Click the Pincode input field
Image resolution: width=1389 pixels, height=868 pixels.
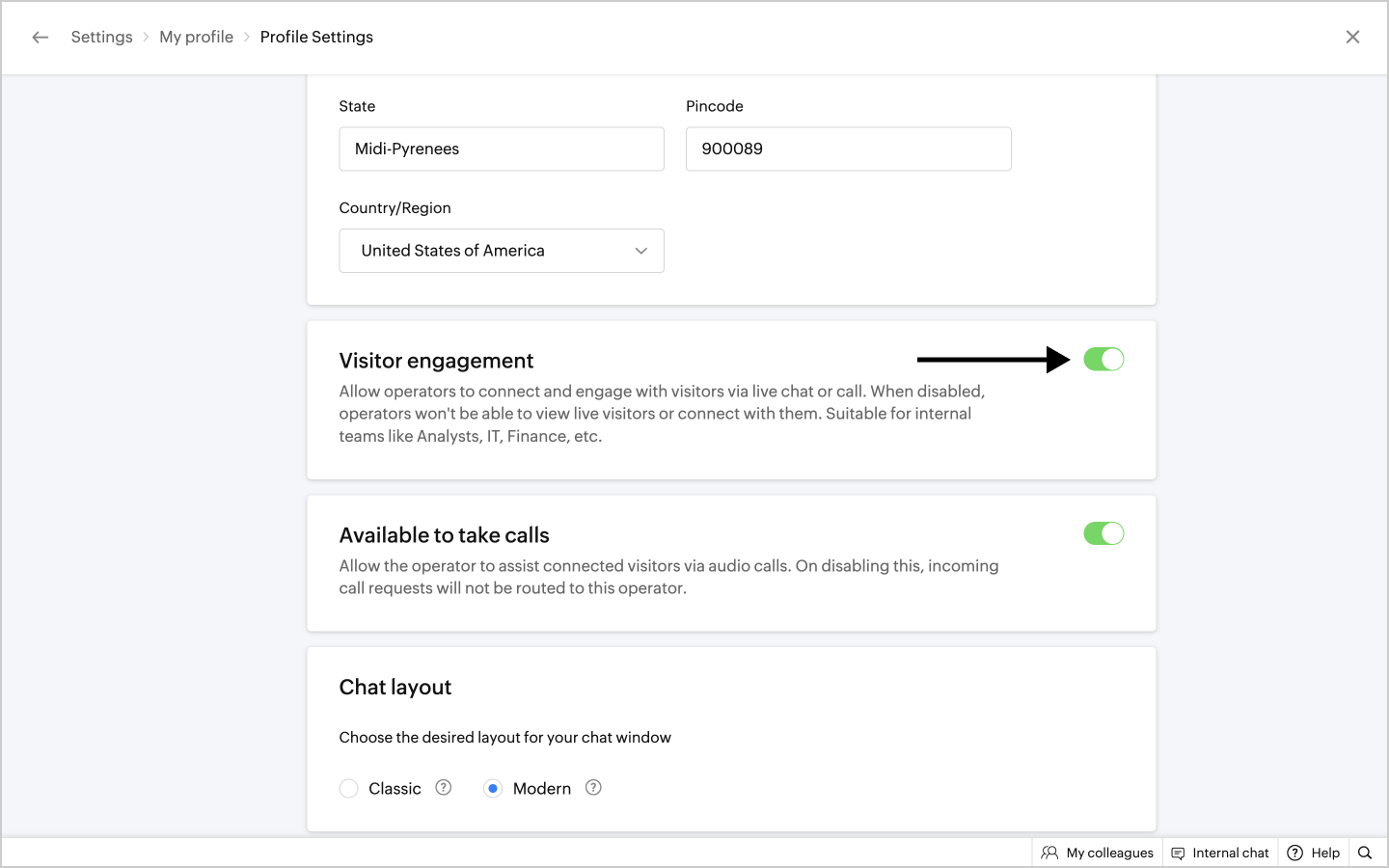click(x=848, y=149)
